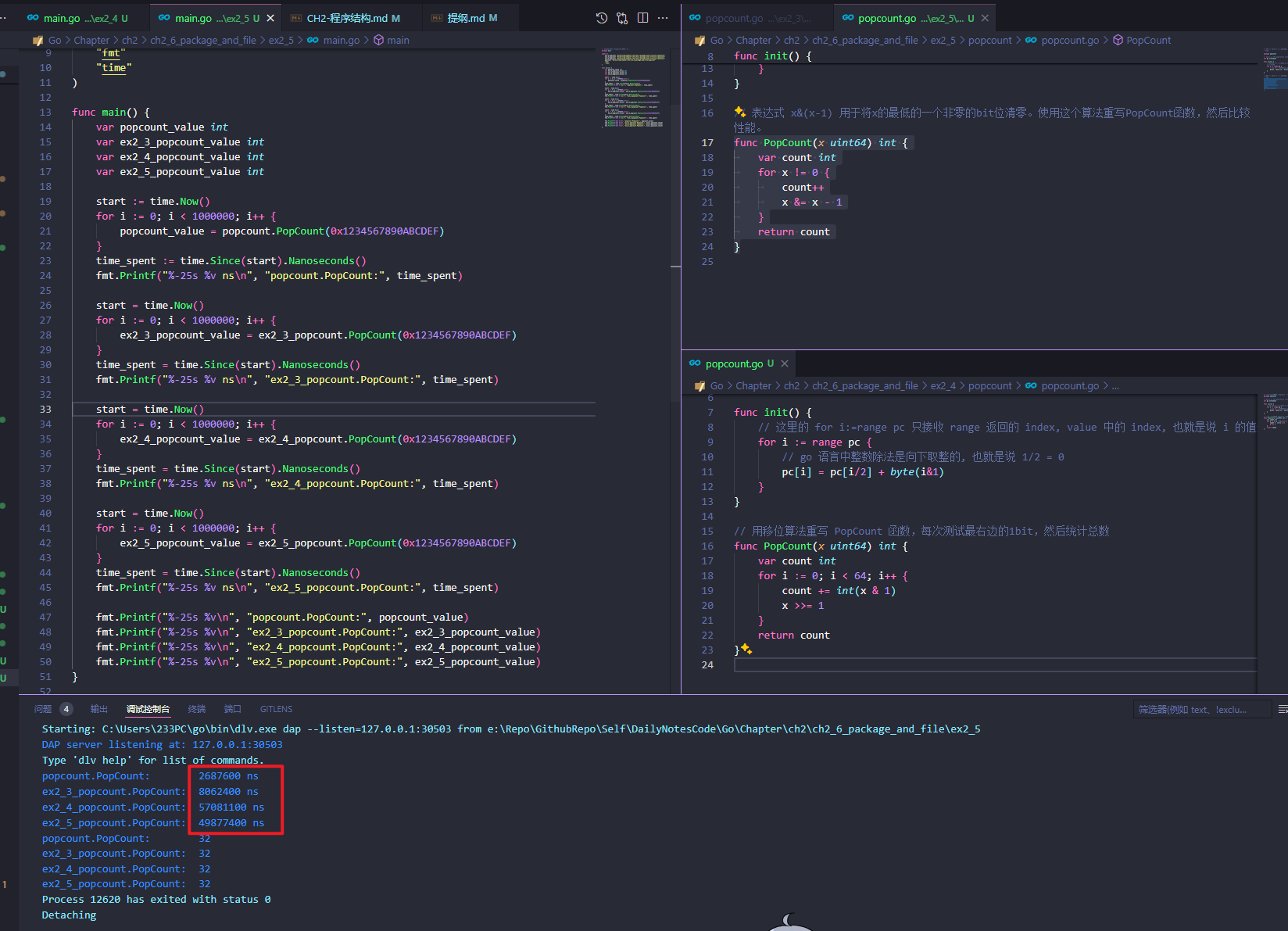Click the Go folder icon in upper-right breadcrumb
Viewport: 1288px width, 931px height.
click(x=699, y=40)
